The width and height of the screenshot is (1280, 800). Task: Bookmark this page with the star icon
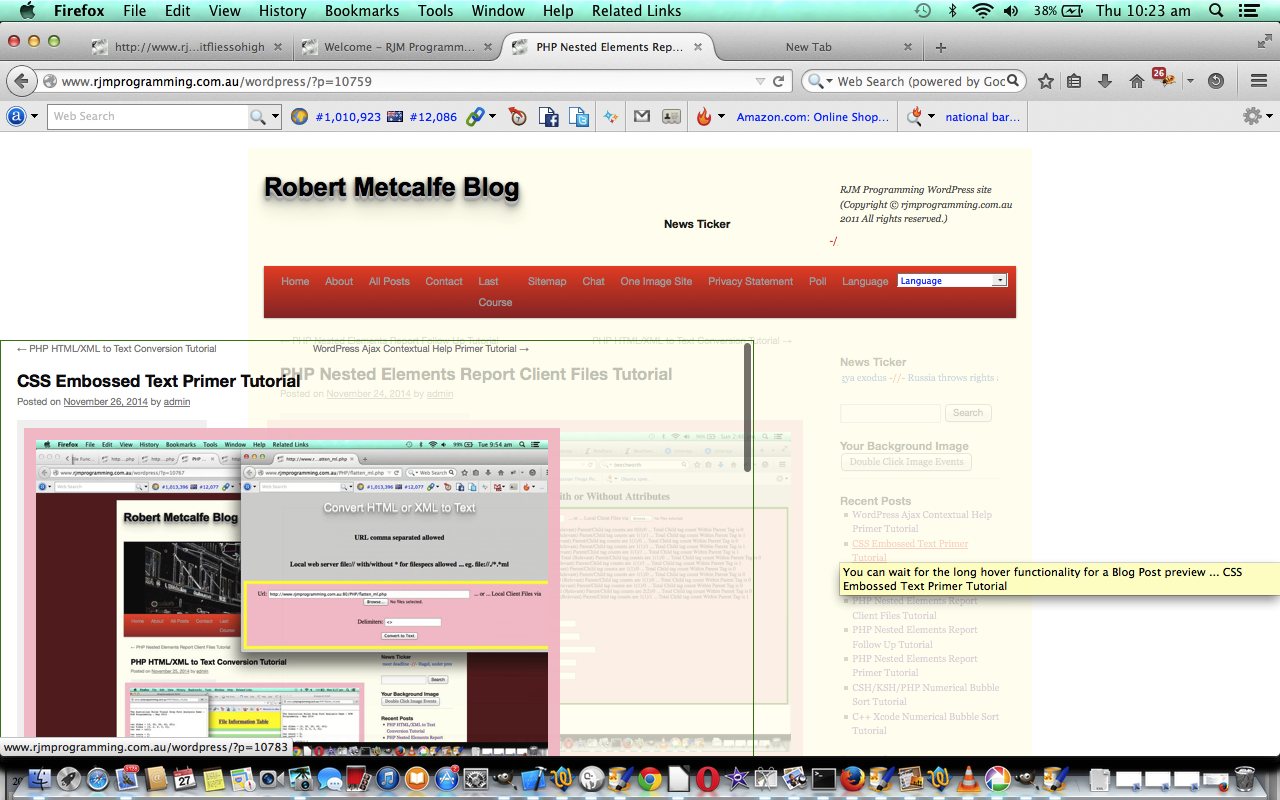tap(1046, 81)
